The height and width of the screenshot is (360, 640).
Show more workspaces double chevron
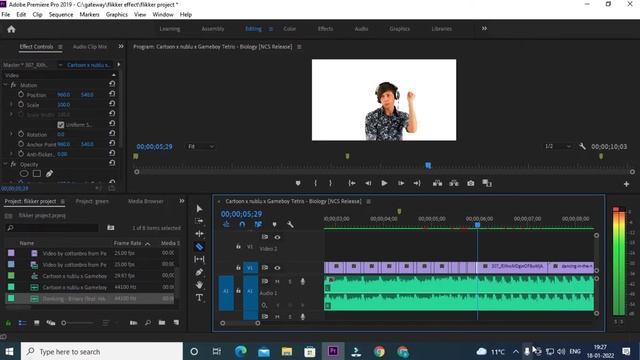[x=484, y=29]
